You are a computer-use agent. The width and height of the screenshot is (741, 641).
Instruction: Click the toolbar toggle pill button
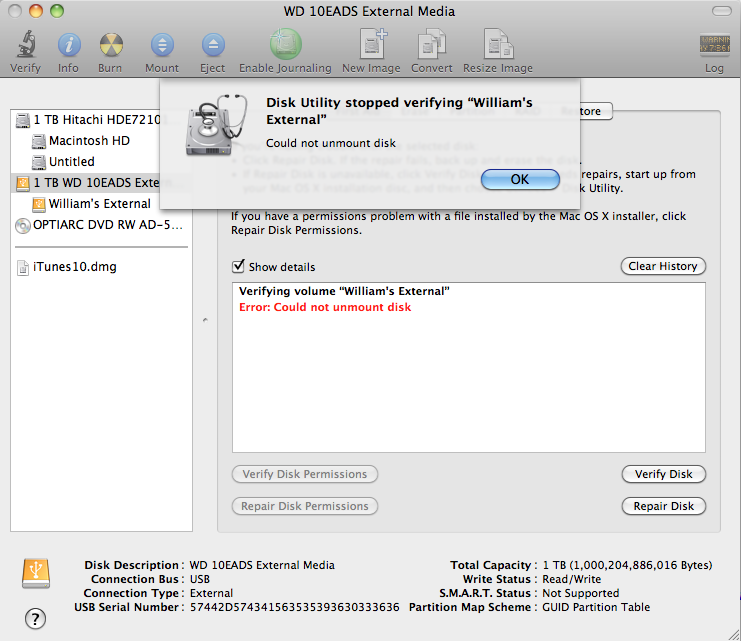[722, 11]
